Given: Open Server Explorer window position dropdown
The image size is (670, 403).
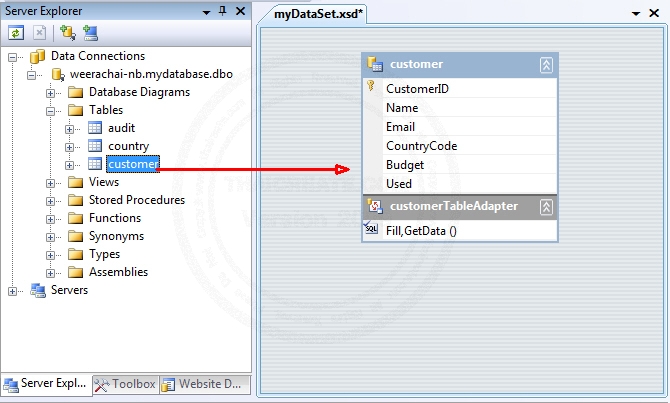Looking at the screenshot, I should tap(206, 12).
